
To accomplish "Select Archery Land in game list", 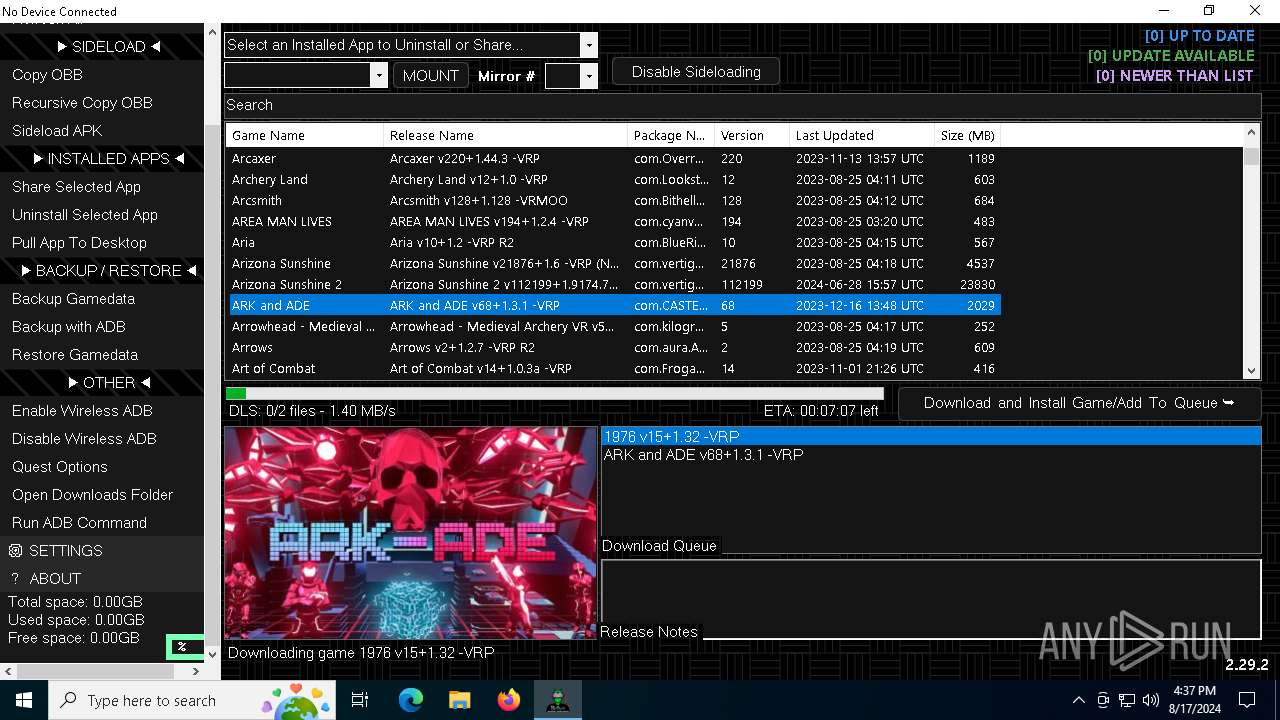I will coord(614,179).
